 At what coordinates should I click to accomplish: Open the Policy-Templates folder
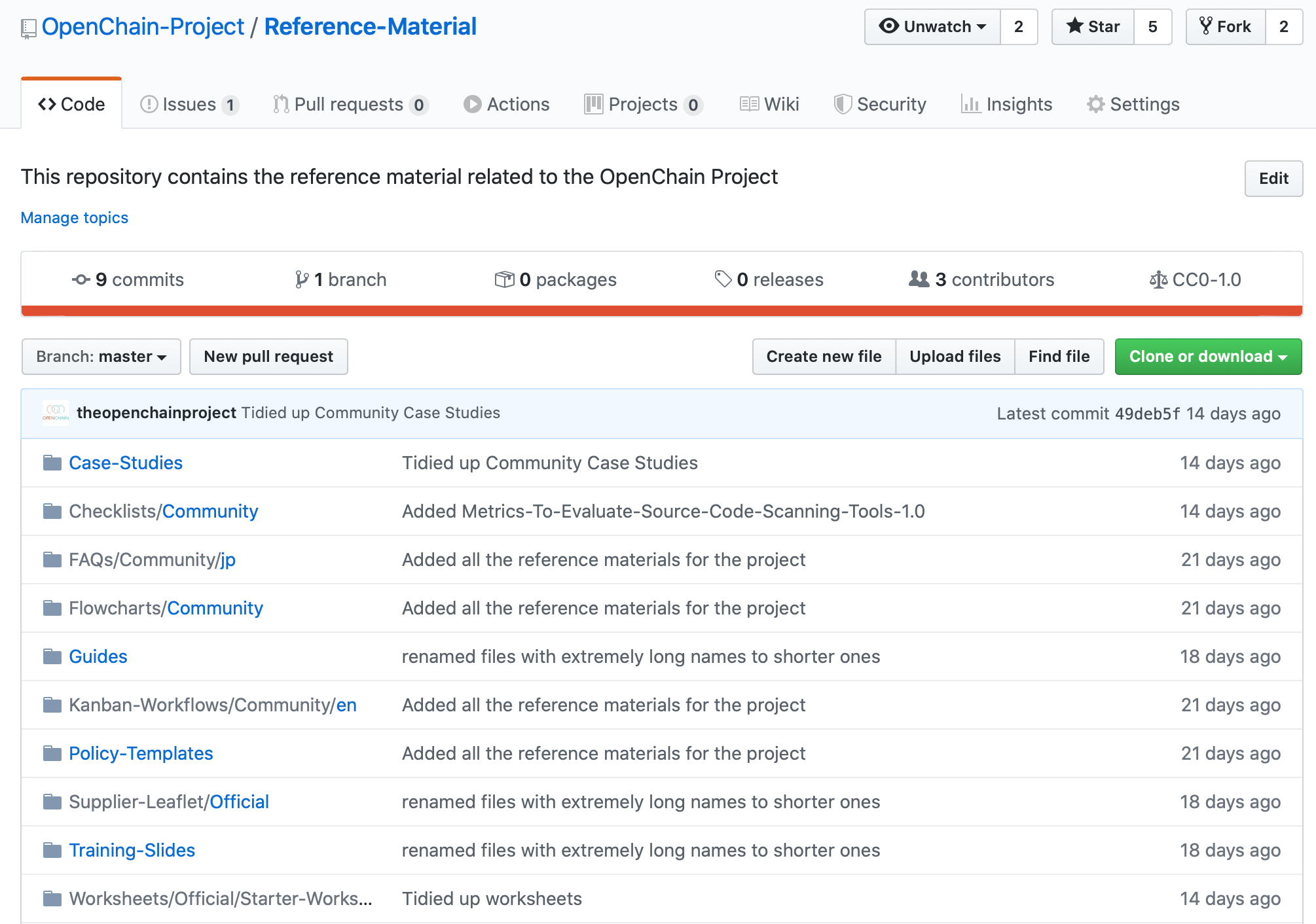pos(141,754)
